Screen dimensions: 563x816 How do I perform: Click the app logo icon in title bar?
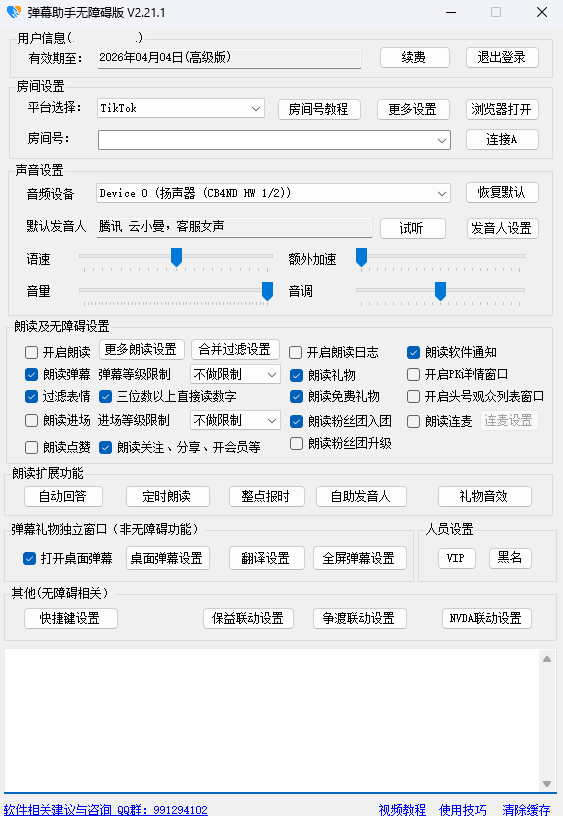[x=14, y=12]
